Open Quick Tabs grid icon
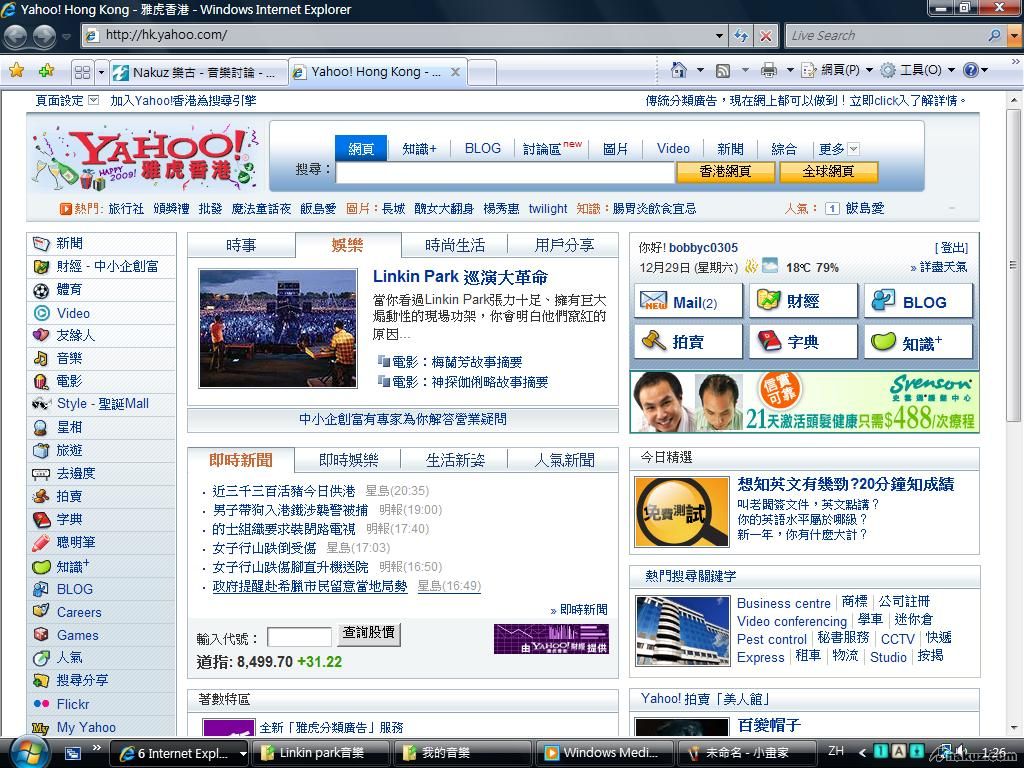Screen dimensions: 1024x768 coord(82,72)
